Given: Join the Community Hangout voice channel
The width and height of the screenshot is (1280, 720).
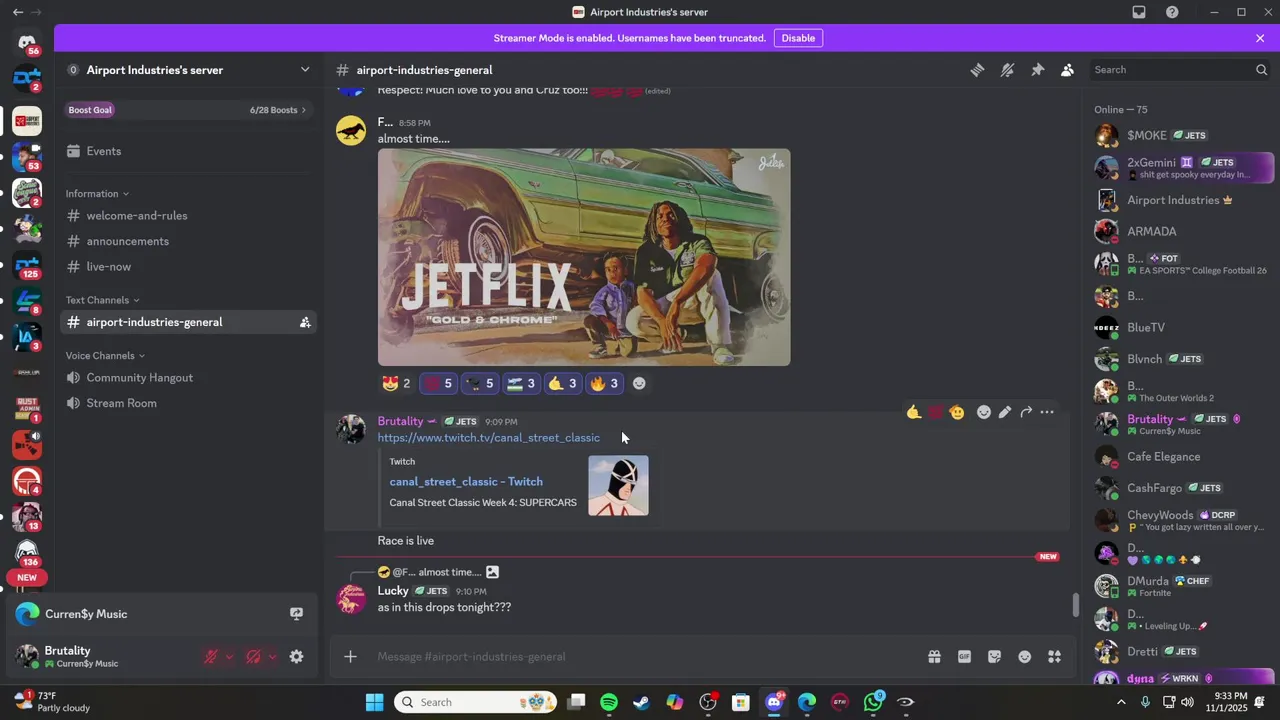Looking at the screenshot, I should [188, 378].
